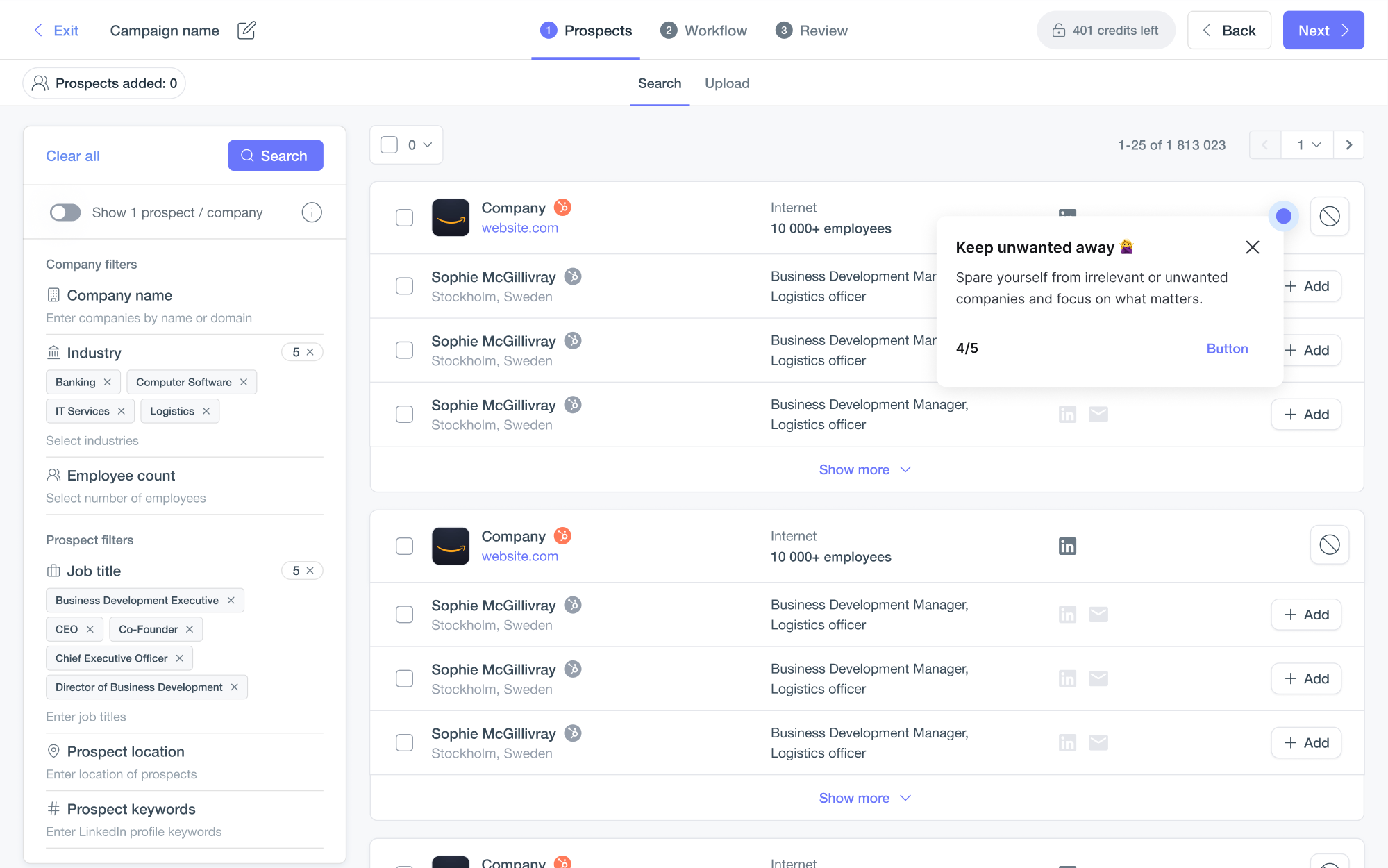Click the info icon beside prospect/company toggle
The image size is (1388, 868).
pyautogui.click(x=312, y=212)
